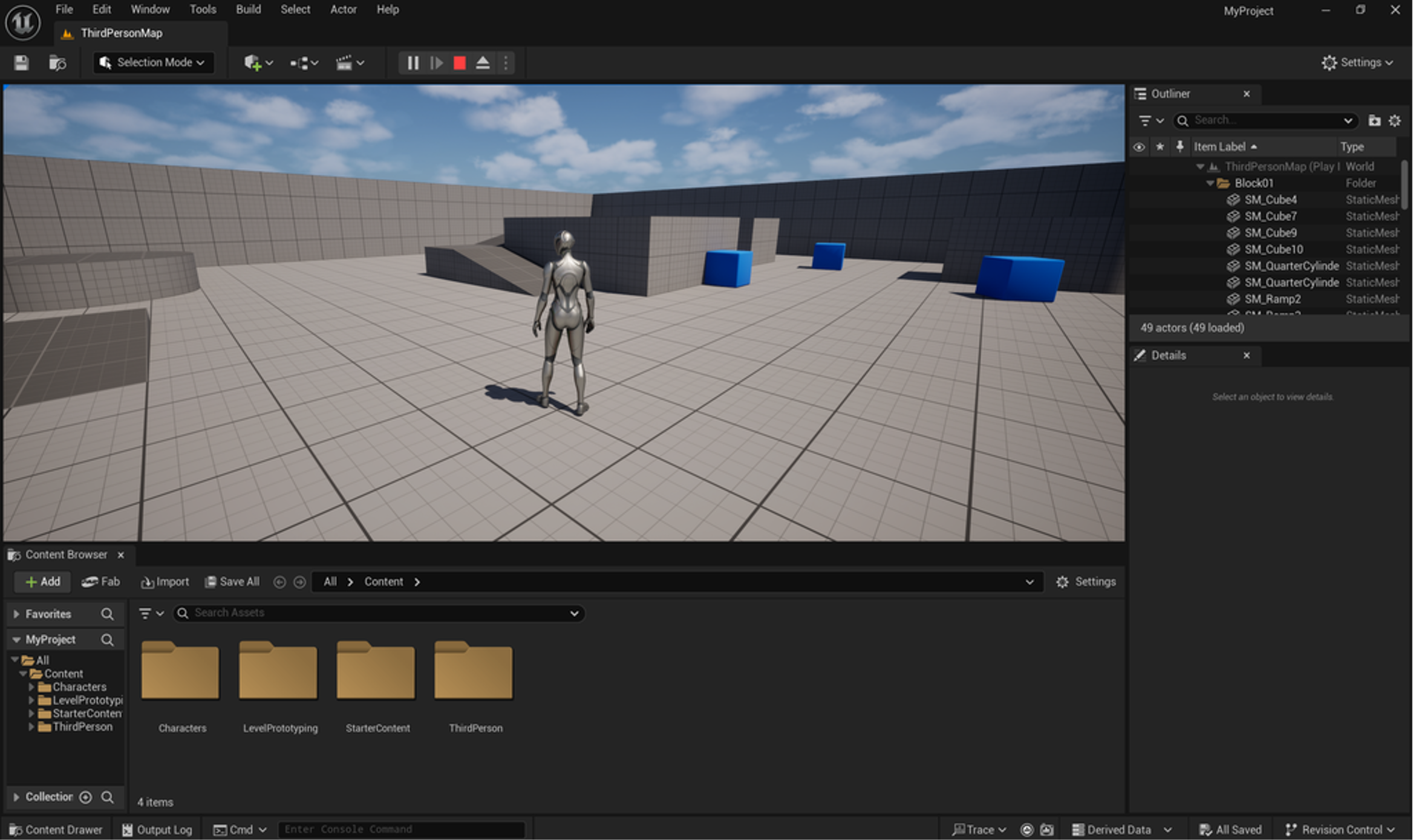Open the Selection Mode dropdown
This screenshot has height=840, width=1413.
tap(154, 63)
